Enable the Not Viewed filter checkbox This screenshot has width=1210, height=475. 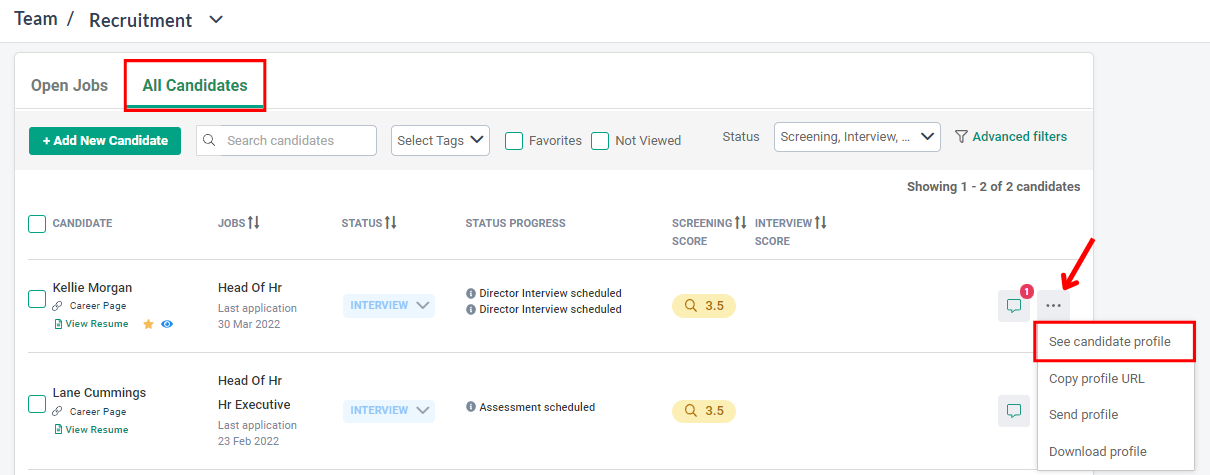600,141
